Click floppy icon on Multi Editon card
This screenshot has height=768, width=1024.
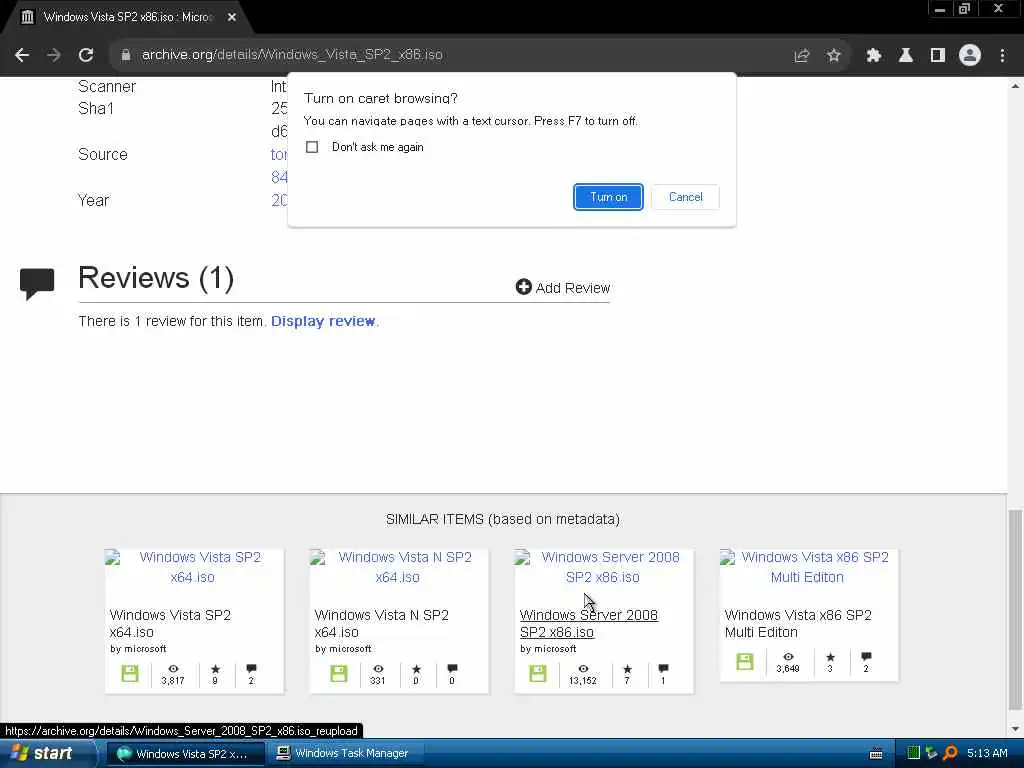tap(744, 661)
